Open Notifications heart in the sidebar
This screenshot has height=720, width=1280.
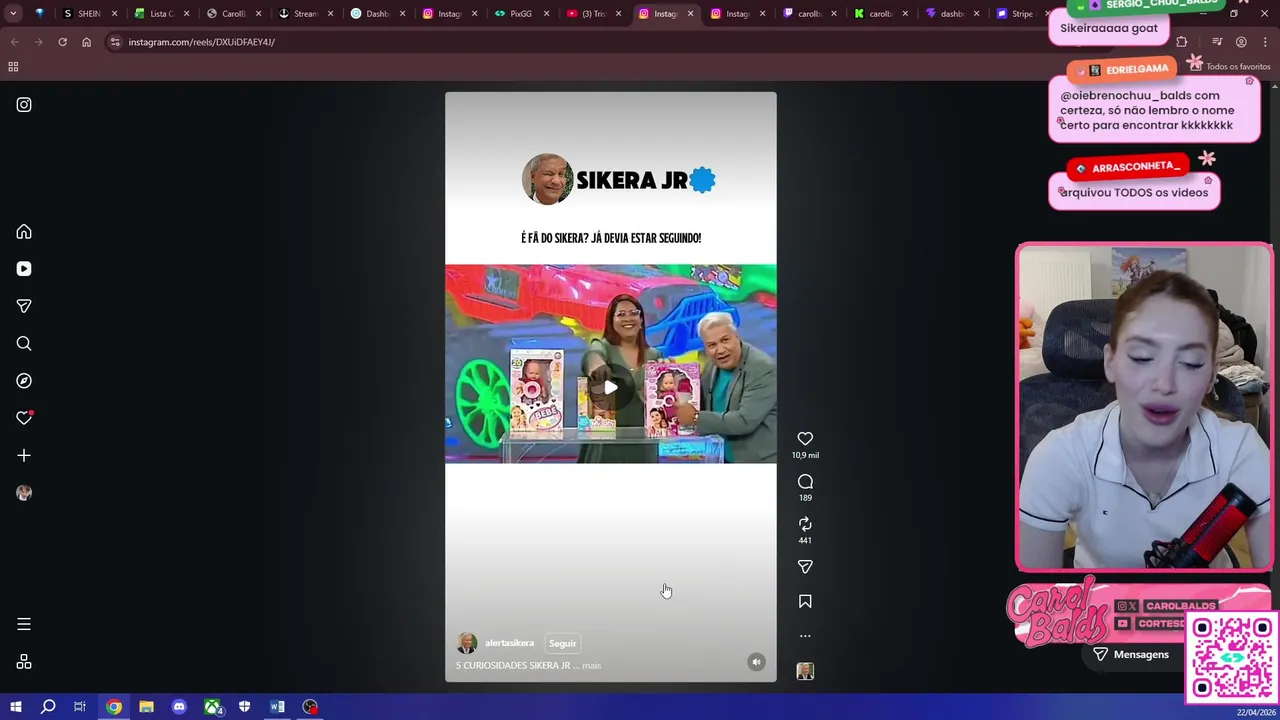(24, 418)
